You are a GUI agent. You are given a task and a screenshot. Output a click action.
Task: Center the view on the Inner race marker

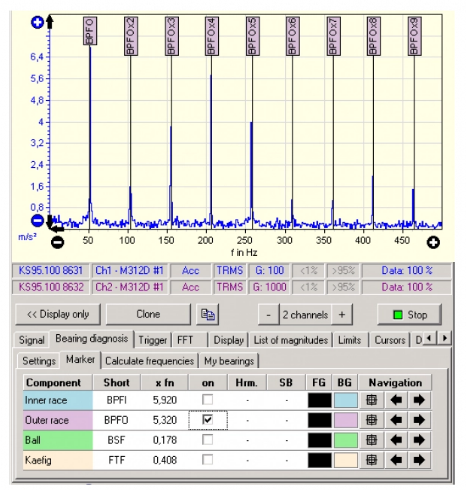pyautogui.click(x=371, y=400)
